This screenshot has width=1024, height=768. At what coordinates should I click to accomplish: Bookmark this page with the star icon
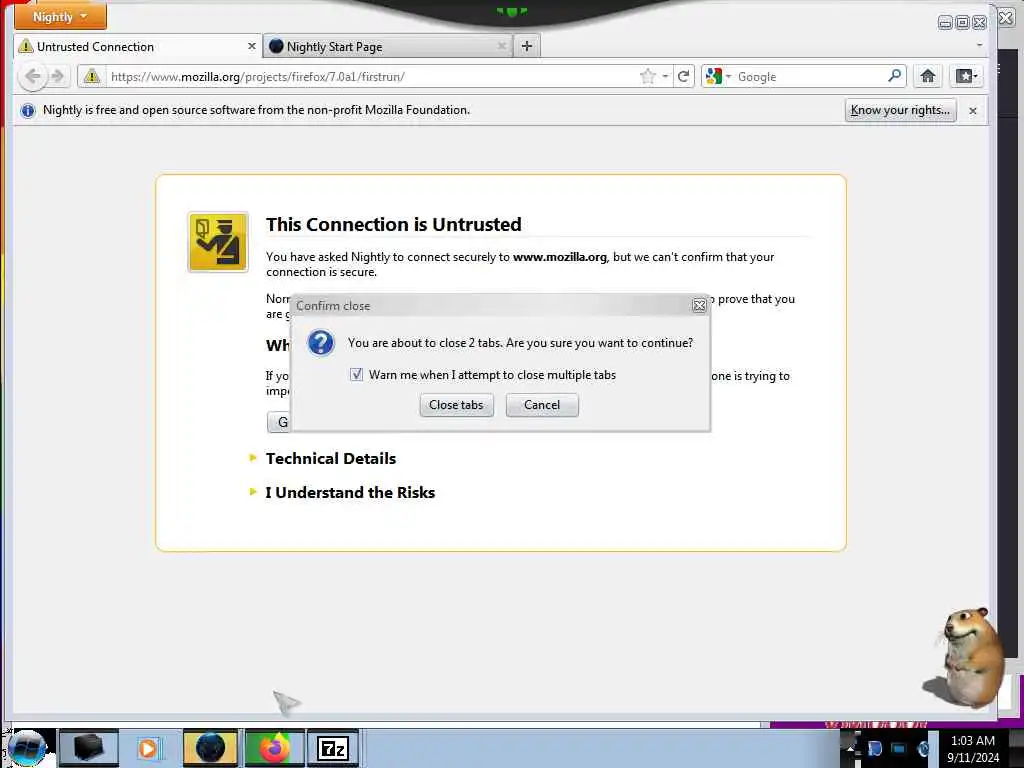coord(647,76)
